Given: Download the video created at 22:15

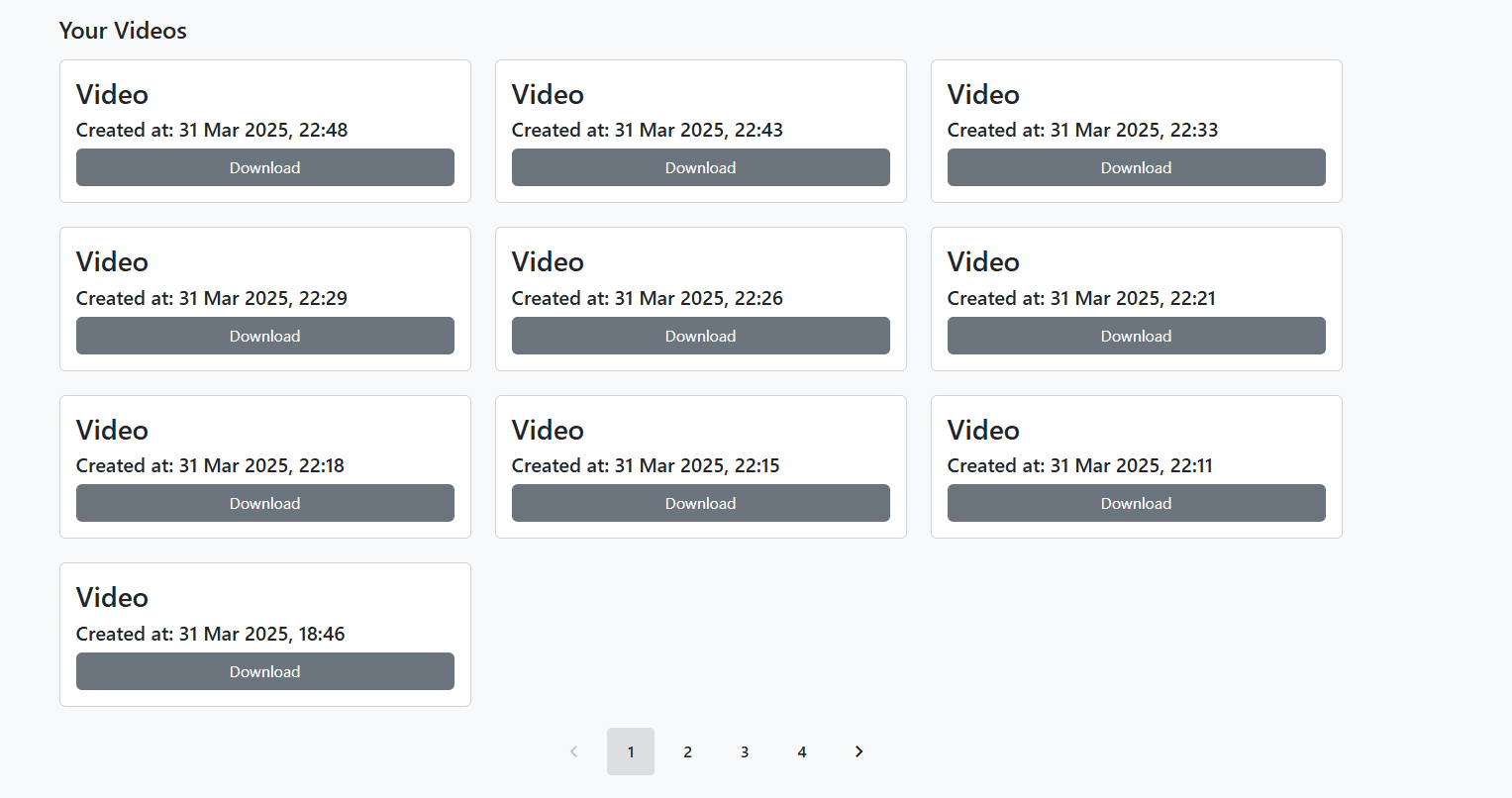Looking at the screenshot, I should 700,503.
